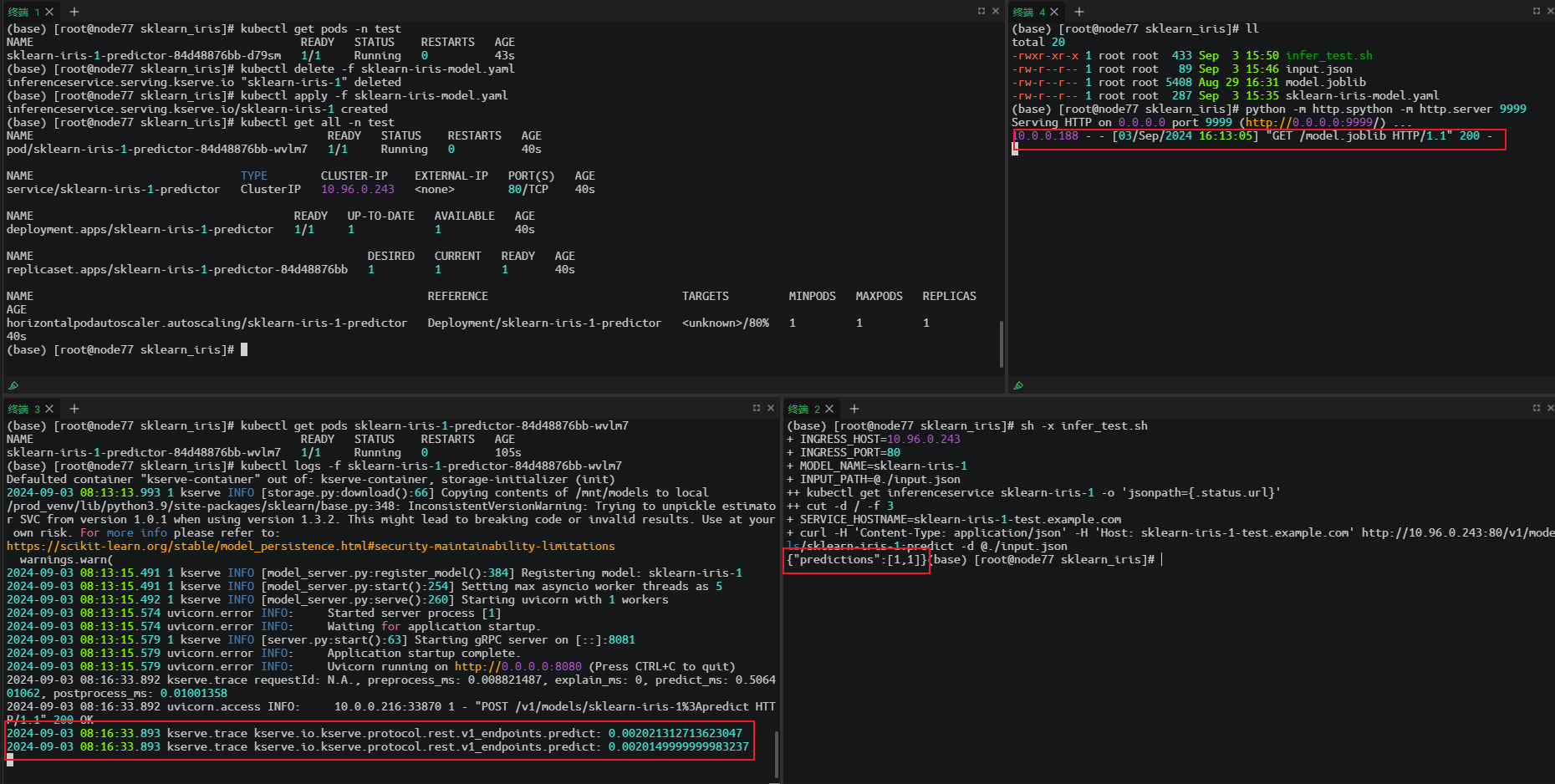Click the maximize icon on 终端 4 panel
Screen dimensions: 1555x784
1537,12
